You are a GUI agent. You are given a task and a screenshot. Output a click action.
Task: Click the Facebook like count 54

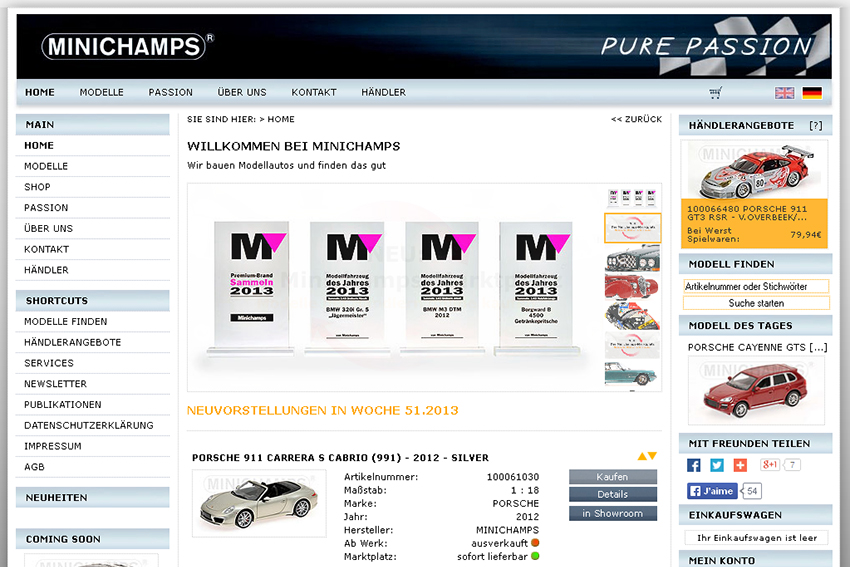click(752, 491)
